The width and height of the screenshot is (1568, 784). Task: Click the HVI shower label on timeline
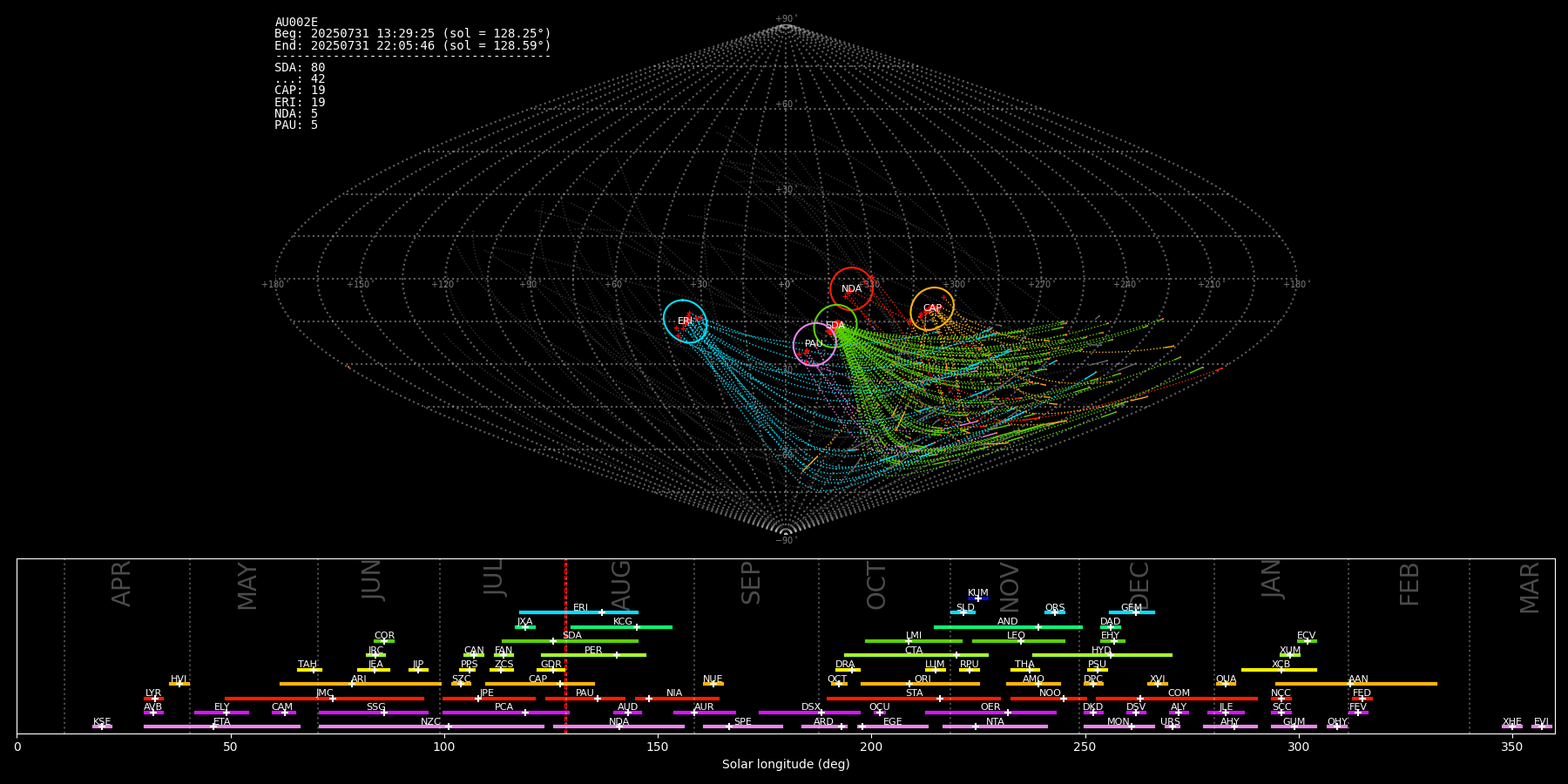click(x=179, y=679)
